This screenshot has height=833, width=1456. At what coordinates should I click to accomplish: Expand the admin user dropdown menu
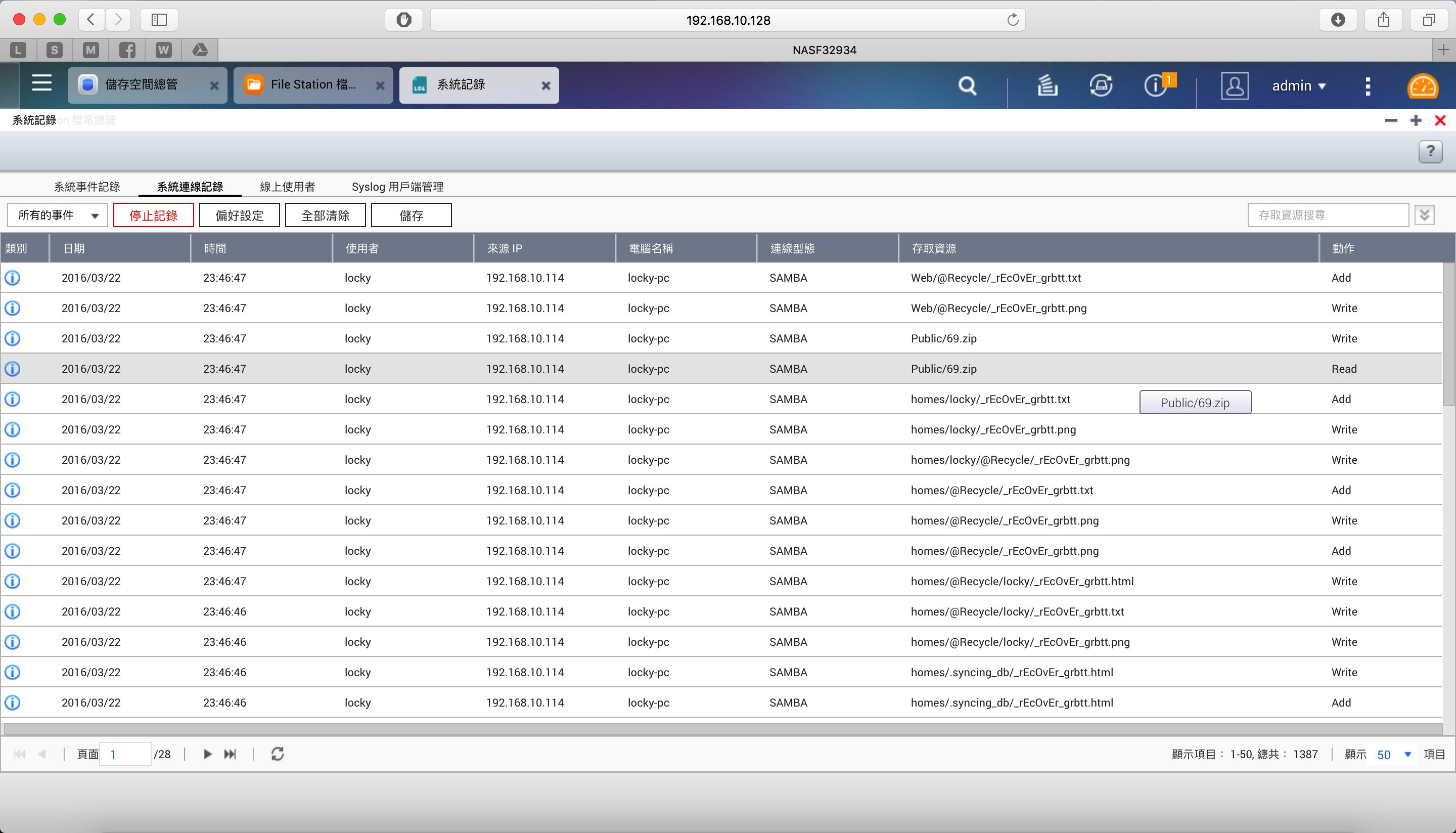1298,86
